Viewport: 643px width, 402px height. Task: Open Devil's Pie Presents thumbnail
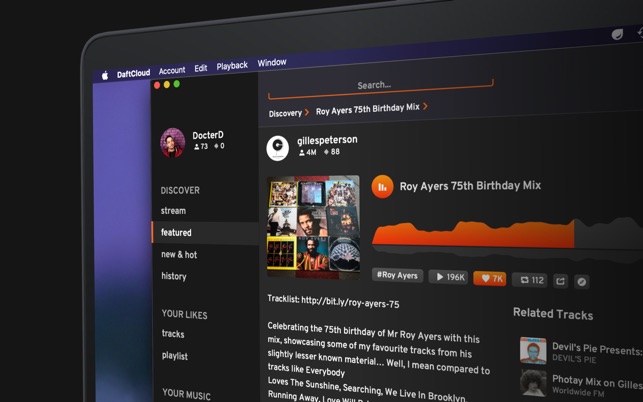[x=533, y=351]
